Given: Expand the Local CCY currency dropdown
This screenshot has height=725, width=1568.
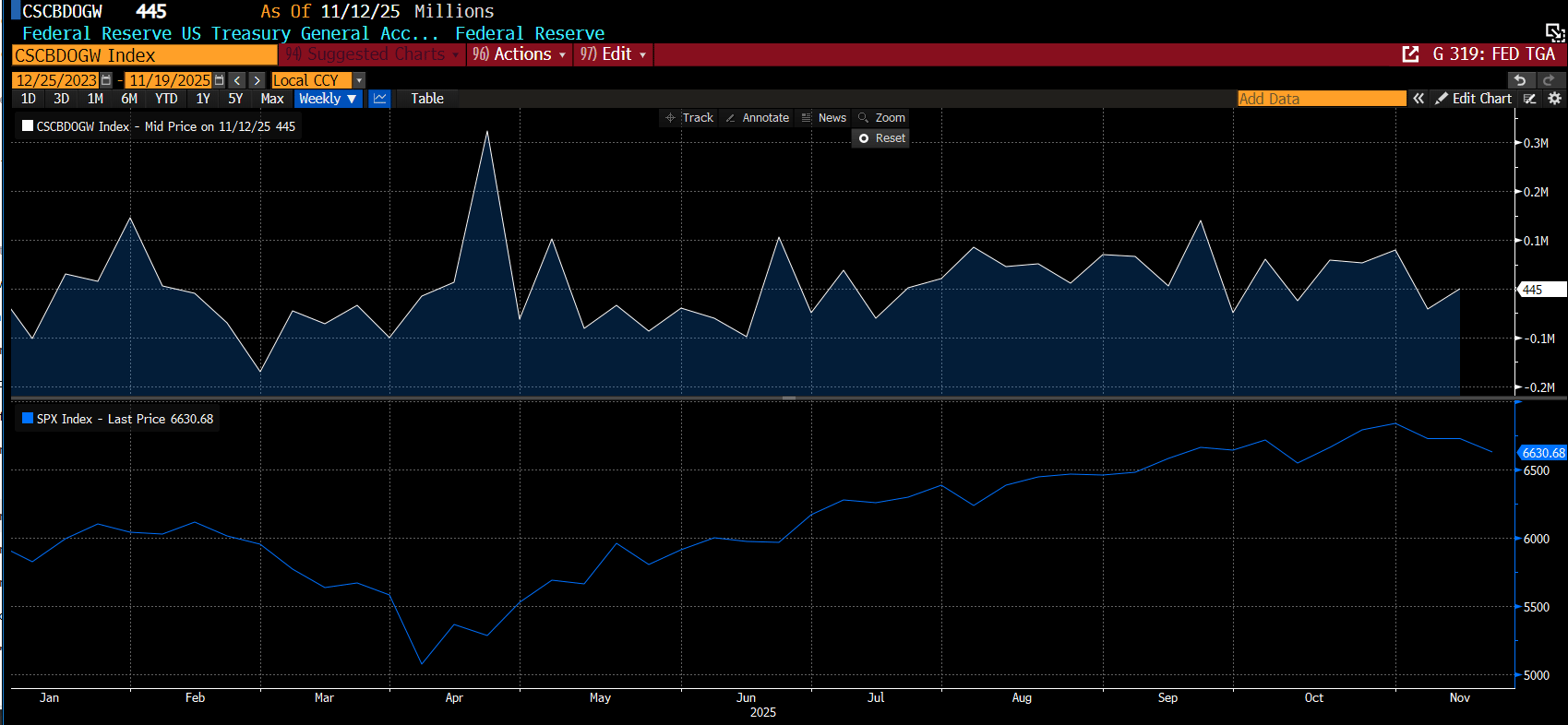Looking at the screenshot, I should (x=359, y=80).
